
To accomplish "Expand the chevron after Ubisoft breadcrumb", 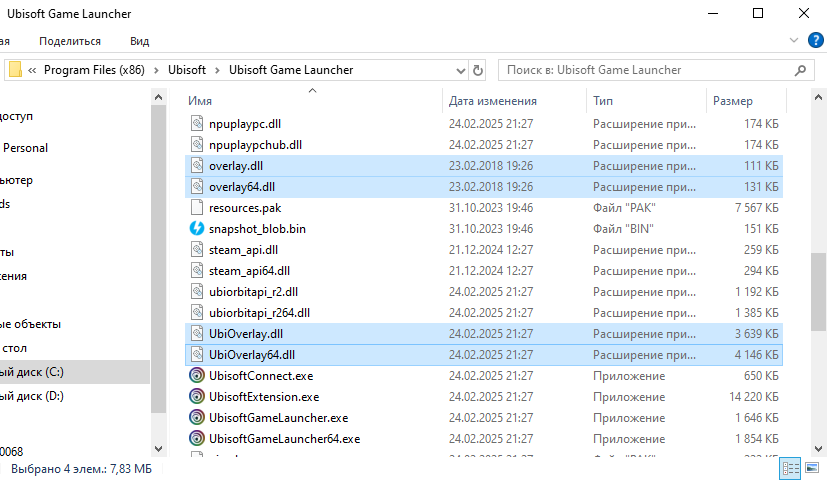I will tap(217, 70).
